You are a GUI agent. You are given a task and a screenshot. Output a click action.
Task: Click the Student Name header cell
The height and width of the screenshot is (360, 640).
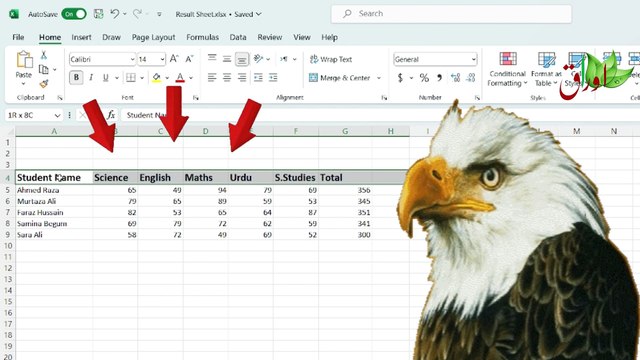[x=54, y=178]
